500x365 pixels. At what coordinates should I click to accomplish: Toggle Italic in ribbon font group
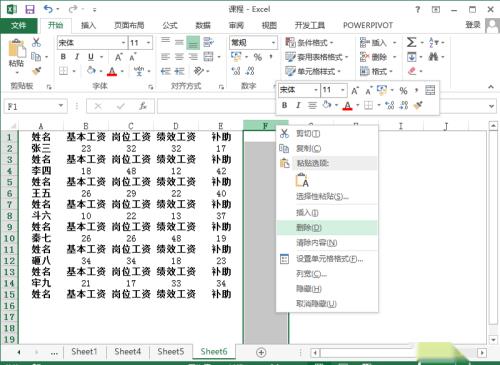pyautogui.click(x=77, y=57)
